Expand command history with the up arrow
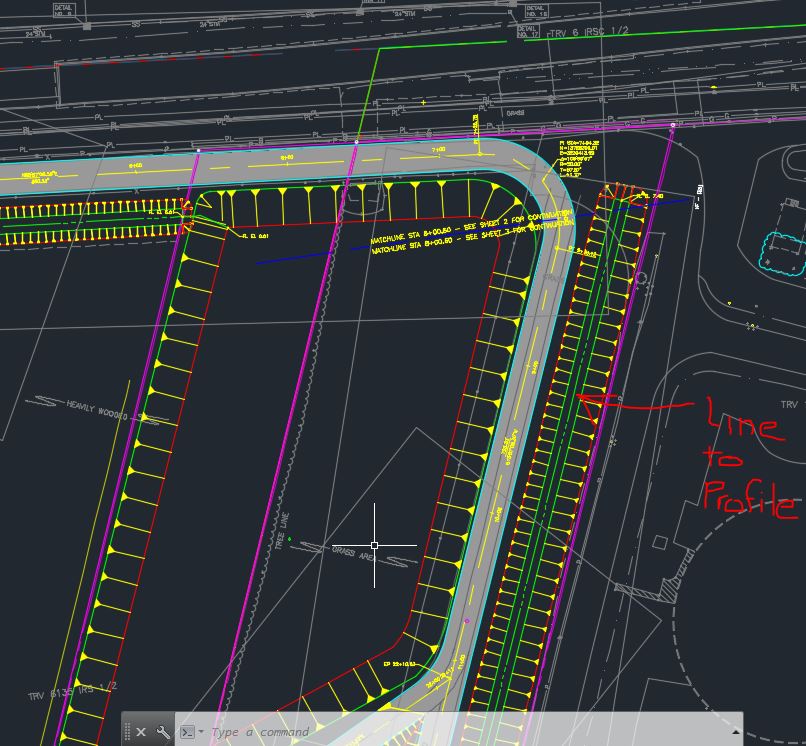This screenshot has height=746, width=806. [735, 732]
